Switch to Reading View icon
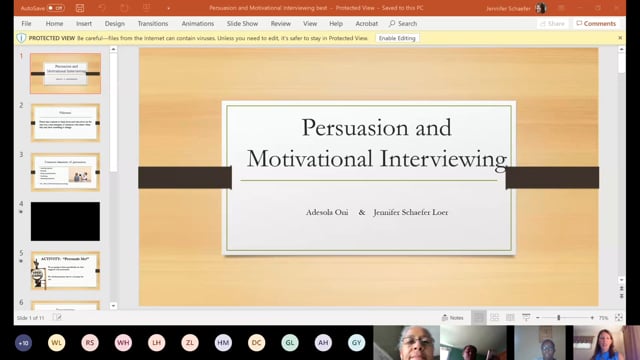 [510, 317]
